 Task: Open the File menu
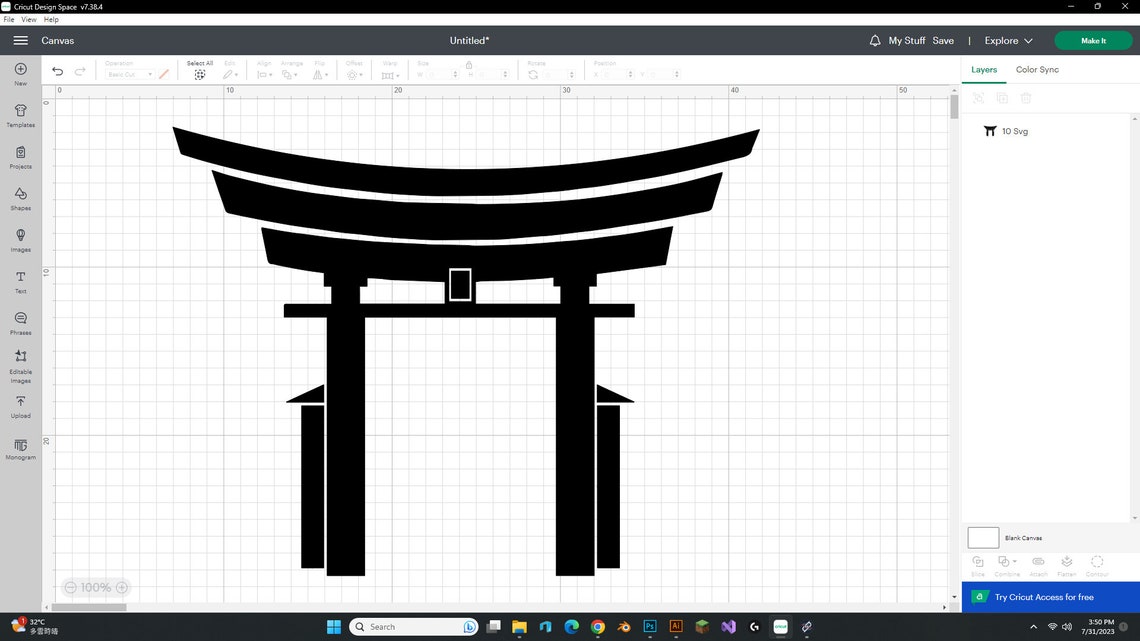tap(8, 19)
